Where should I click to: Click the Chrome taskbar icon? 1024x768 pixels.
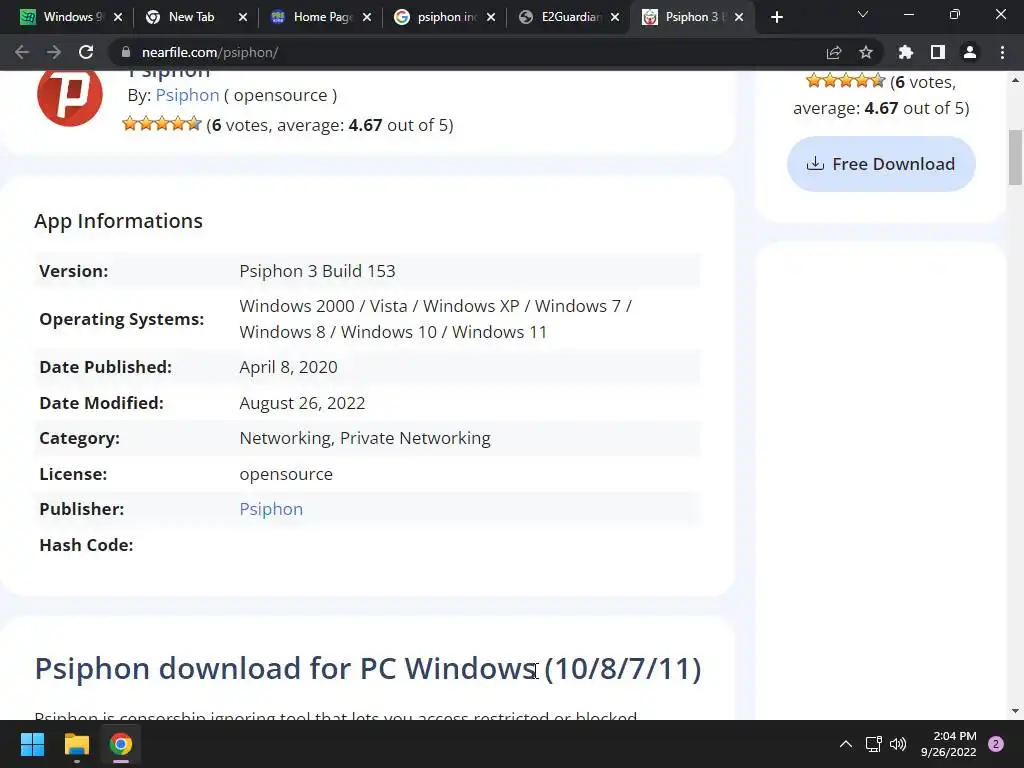point(121,744)
